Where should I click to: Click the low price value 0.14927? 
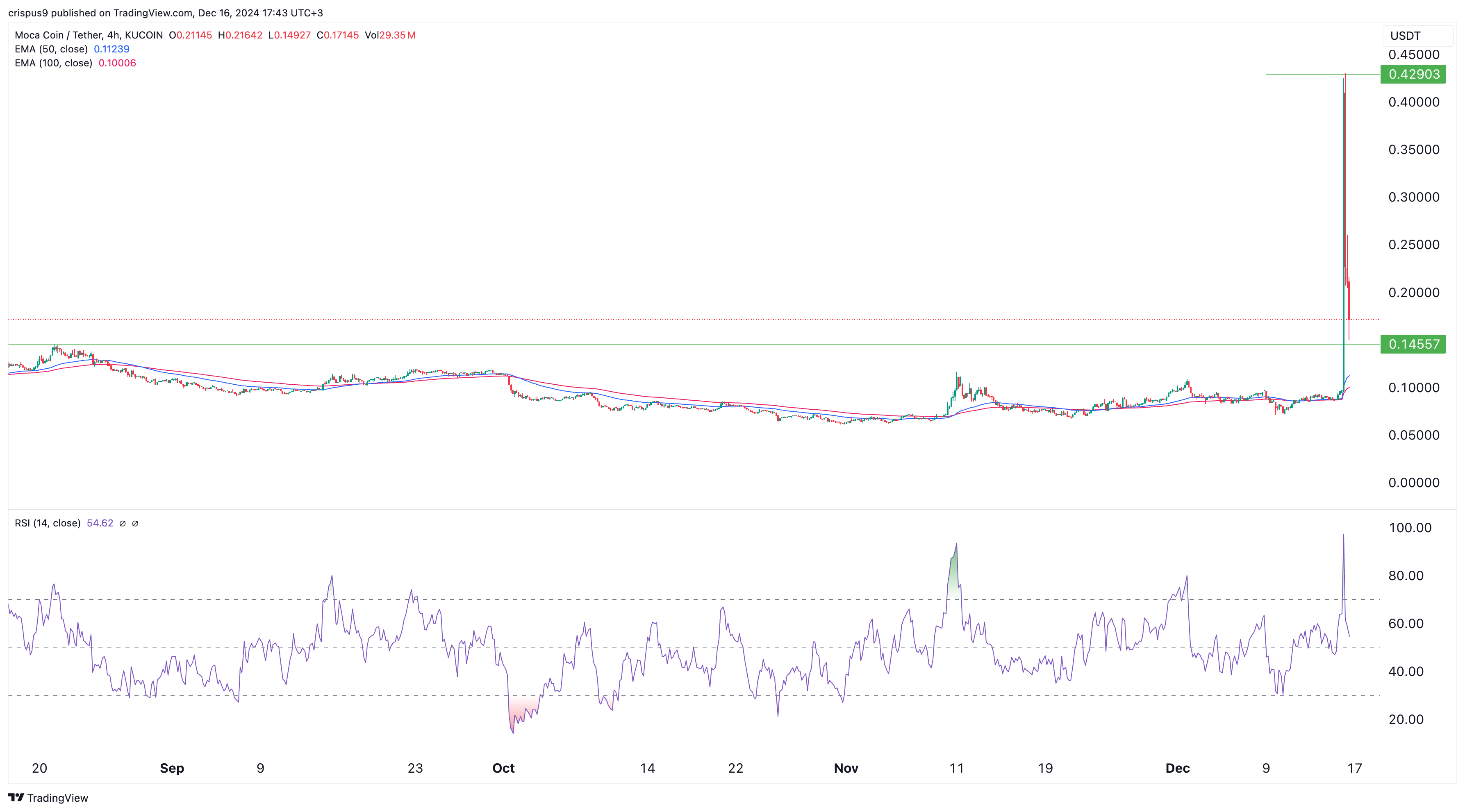click(292, 35)
